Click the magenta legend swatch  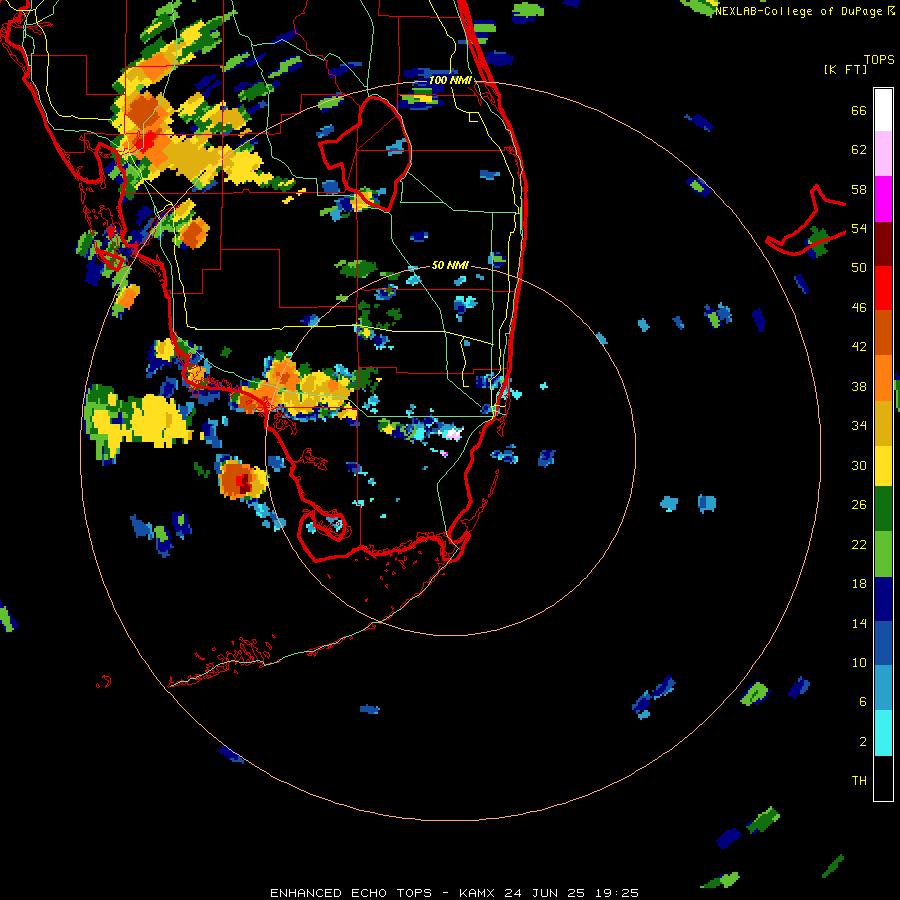883,199
